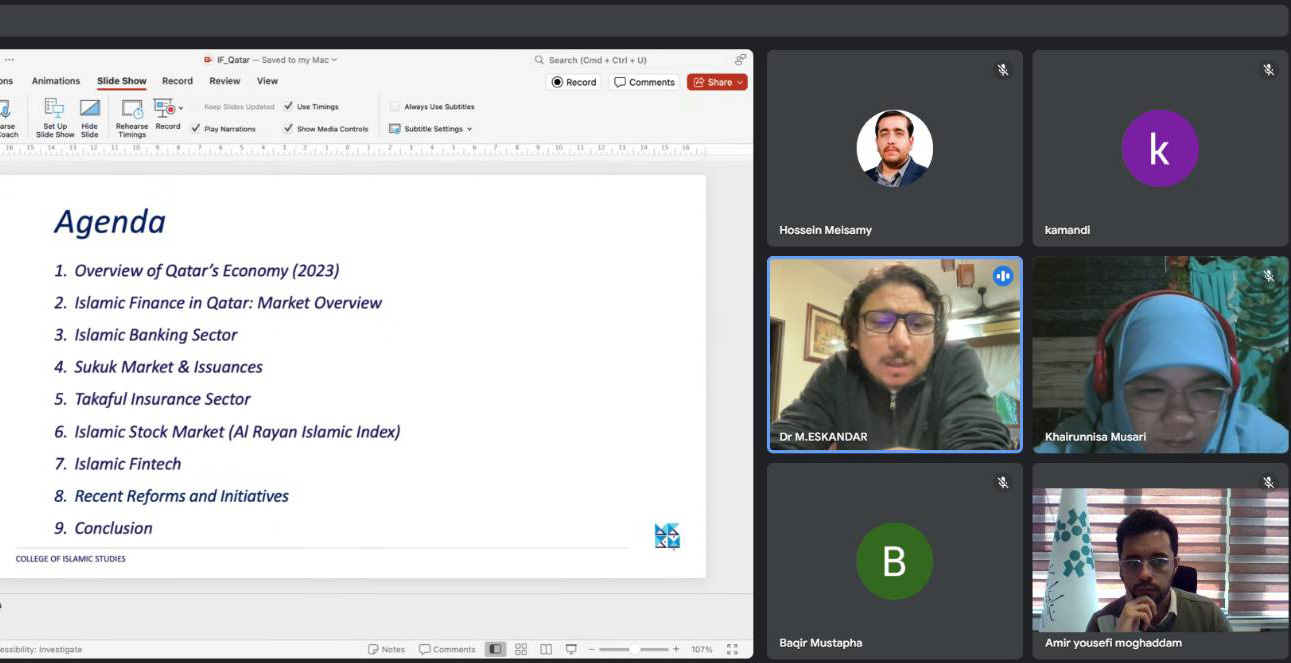Open the Review ribbon tab

(x=224, y=81)
